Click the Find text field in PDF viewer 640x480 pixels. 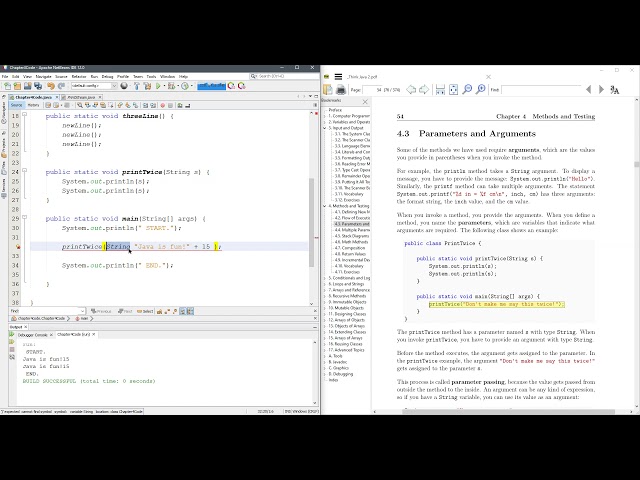[541, 90]
